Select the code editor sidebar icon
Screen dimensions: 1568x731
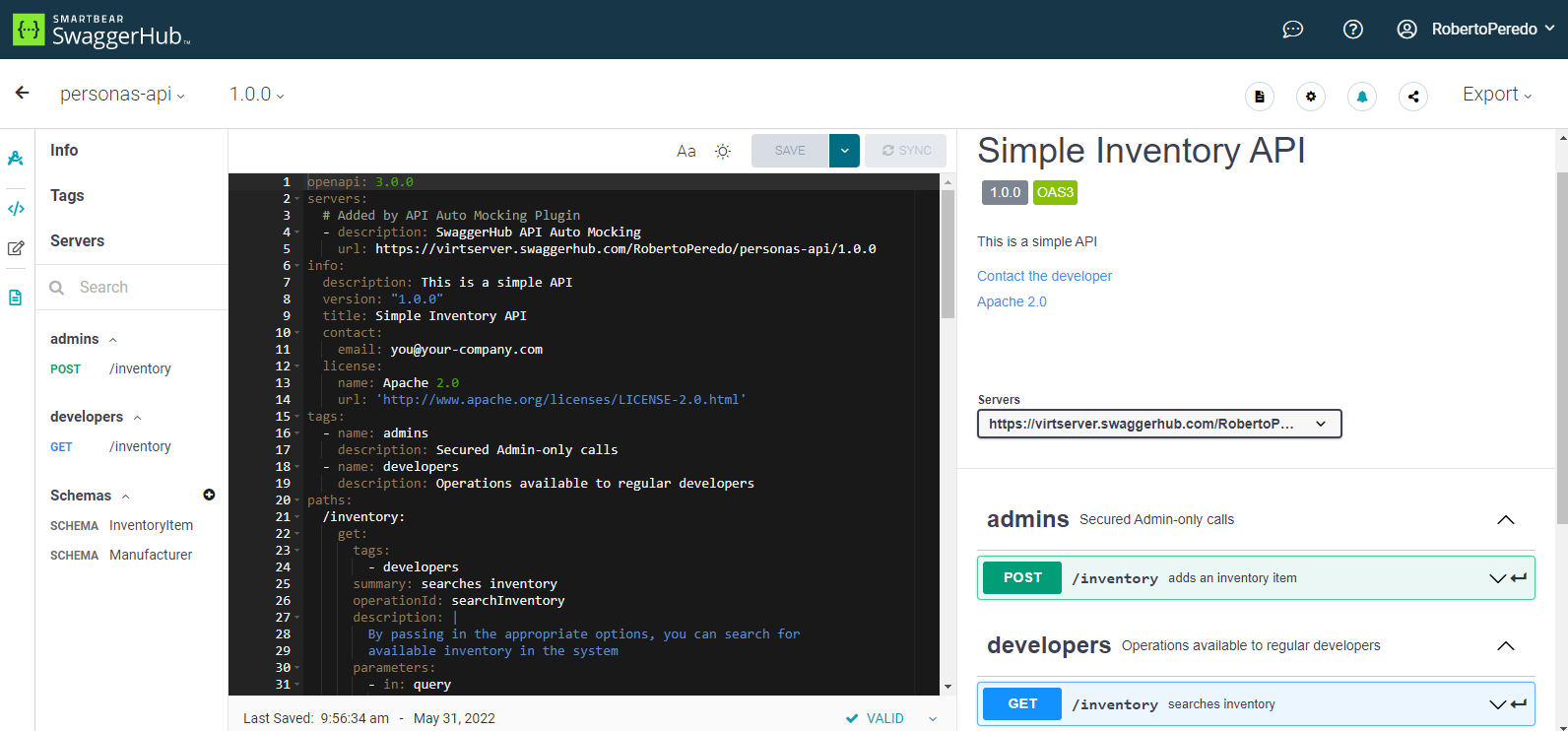point(16,209)
